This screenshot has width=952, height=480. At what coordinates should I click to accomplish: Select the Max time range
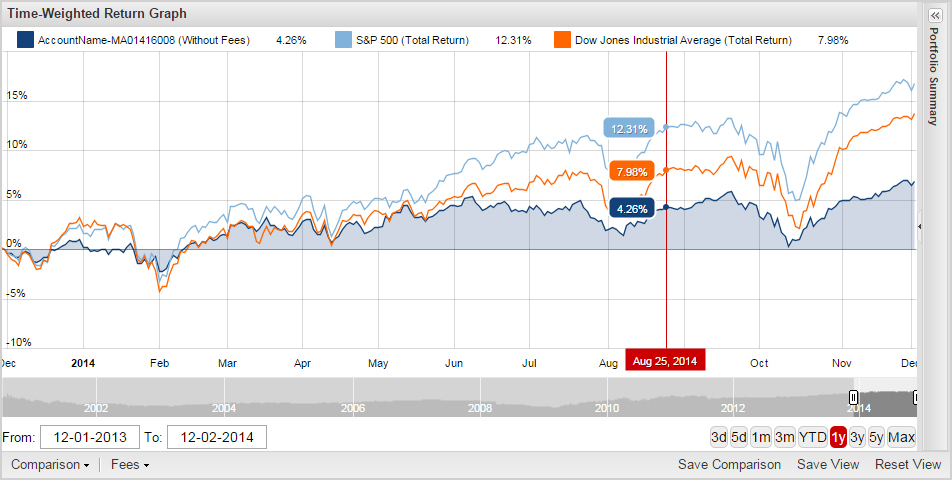[x=902, y=437]
